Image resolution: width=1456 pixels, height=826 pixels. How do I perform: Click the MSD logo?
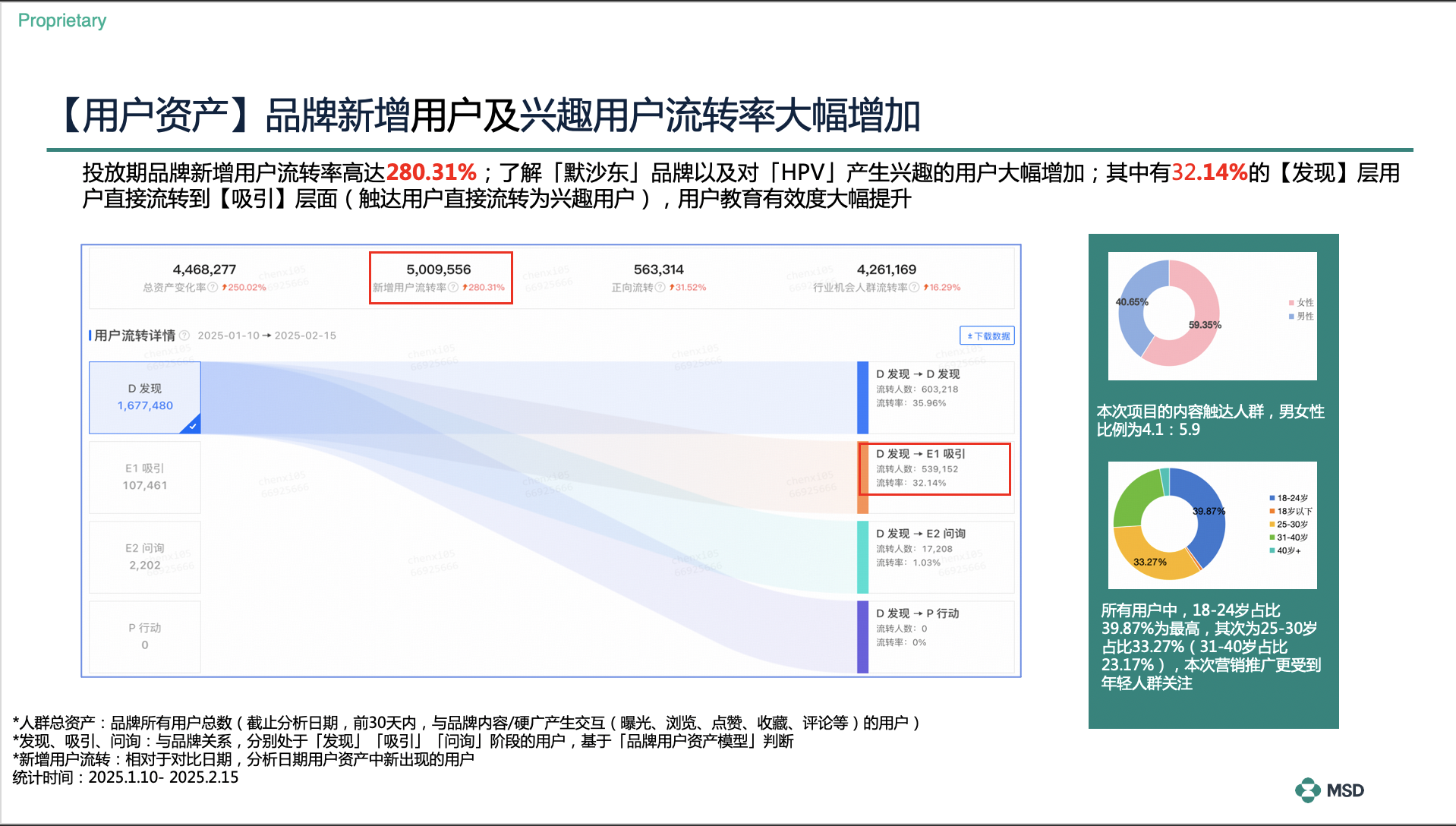coord(1329,790)
